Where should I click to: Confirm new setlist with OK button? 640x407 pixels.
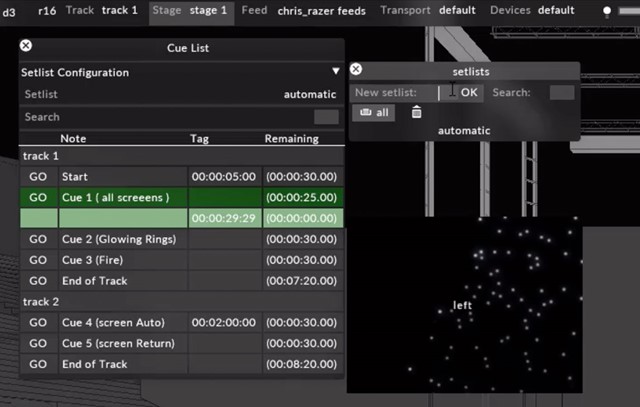click(x=469, y=93)
